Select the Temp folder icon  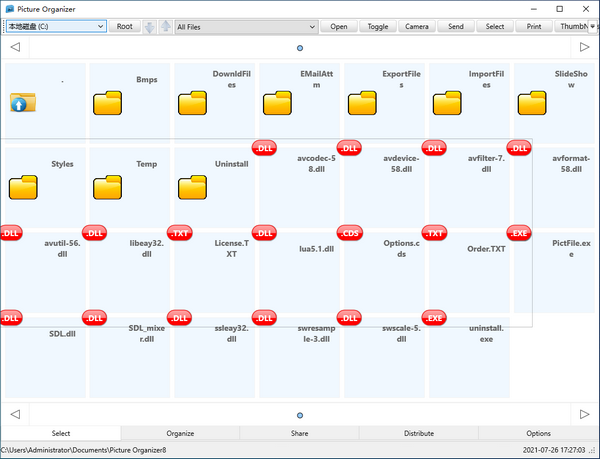click(x=107, y=186)
